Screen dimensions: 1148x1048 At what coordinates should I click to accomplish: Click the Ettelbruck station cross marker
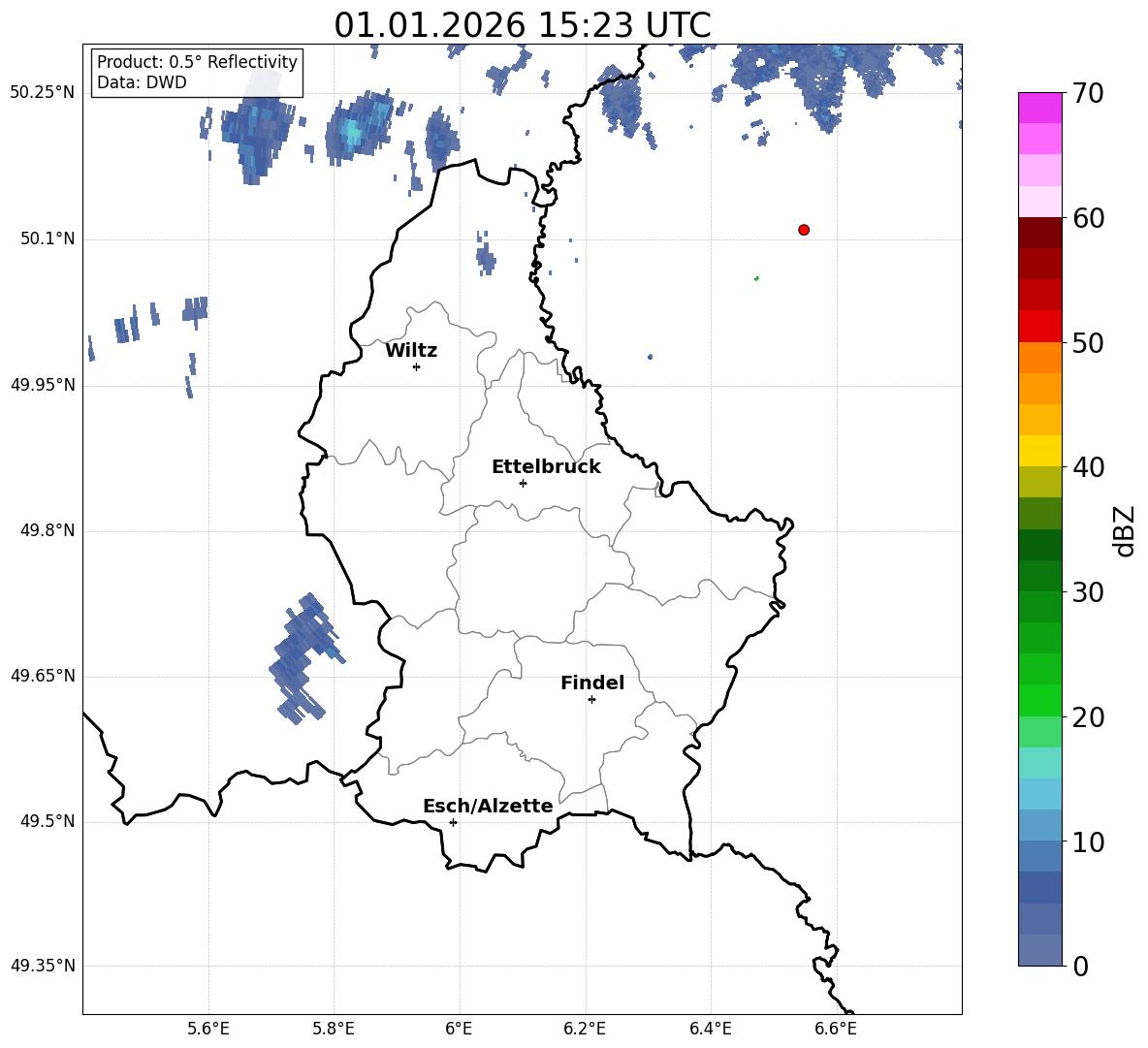point(523,483)
